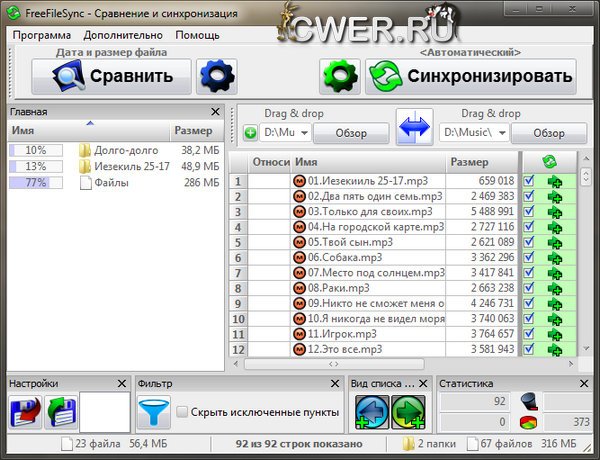This screenshot has width=600, height=460.
Task: Click the filter funnel icon
Action: tap(154, 412)
